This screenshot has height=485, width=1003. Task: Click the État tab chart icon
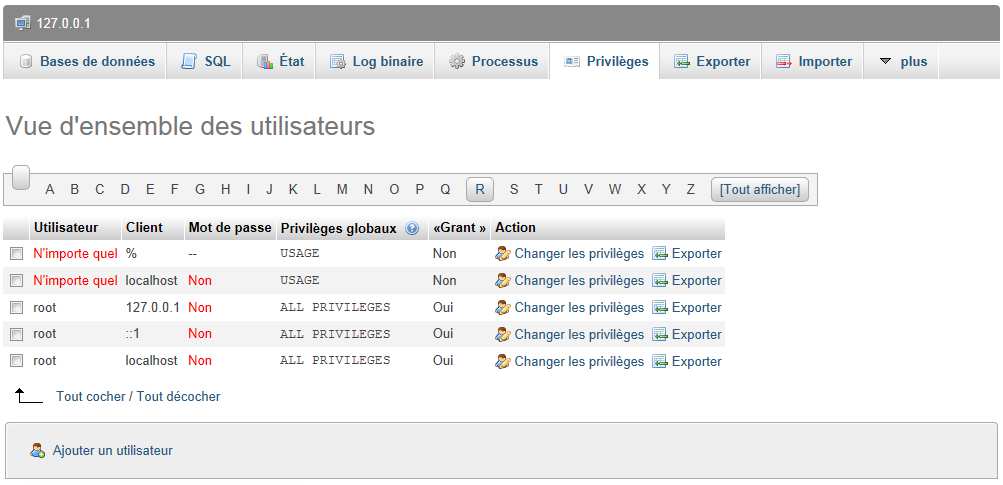265,62
